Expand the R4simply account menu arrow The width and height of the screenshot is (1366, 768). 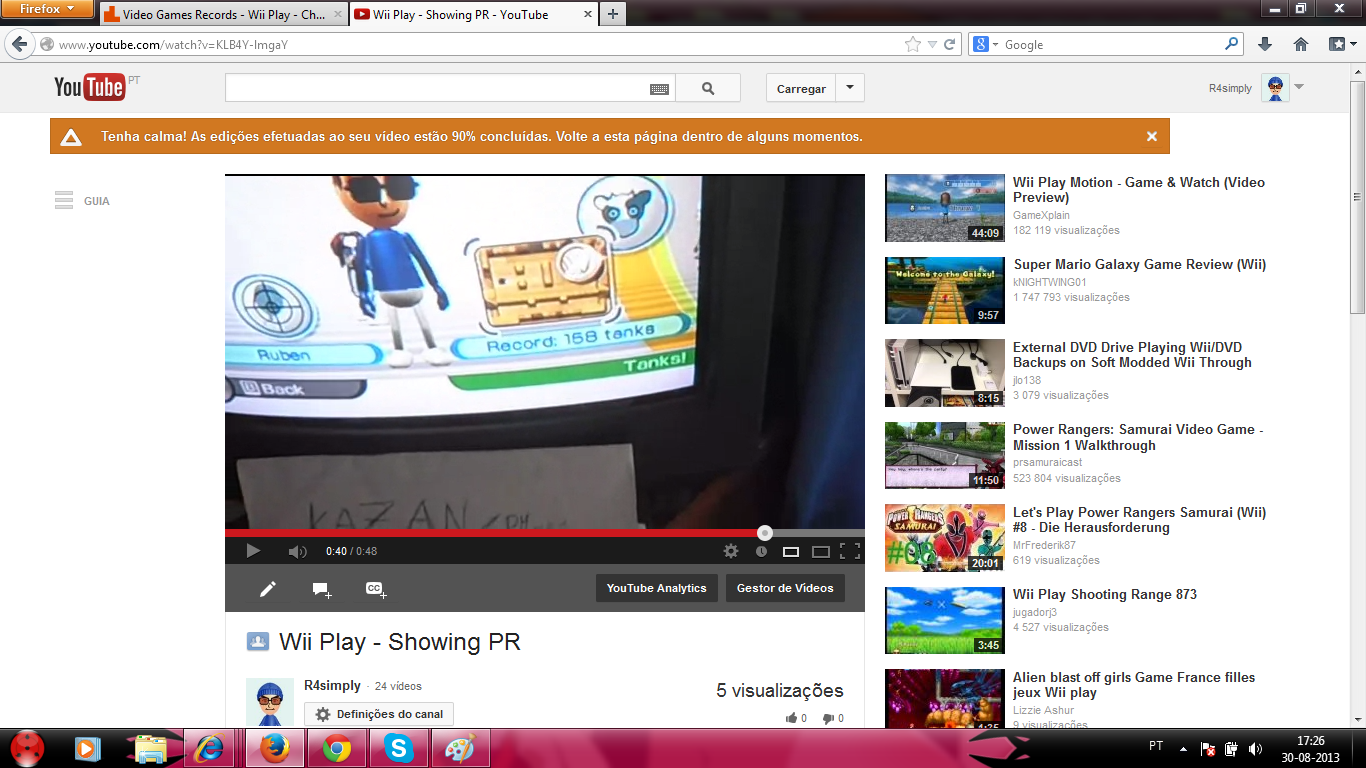pyautogui.click(x=1299, y=87)
